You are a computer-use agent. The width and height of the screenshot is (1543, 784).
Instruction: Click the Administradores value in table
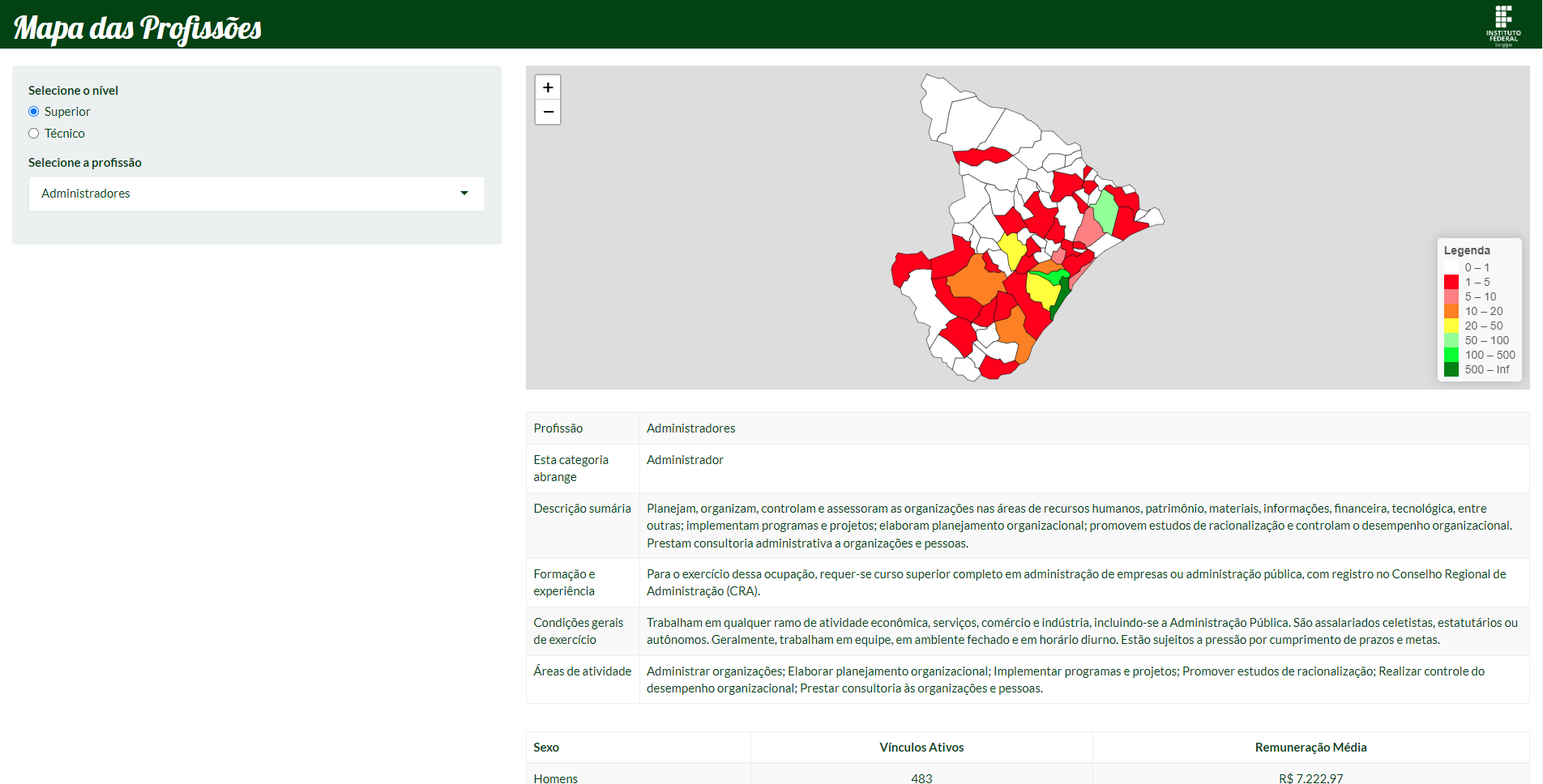click(x=691, y=428)
